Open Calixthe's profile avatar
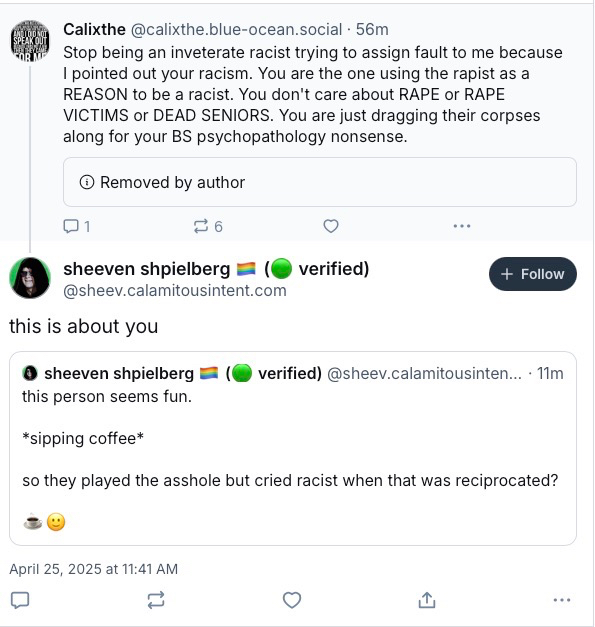This screenshot has width=595, height=627. 30,41
